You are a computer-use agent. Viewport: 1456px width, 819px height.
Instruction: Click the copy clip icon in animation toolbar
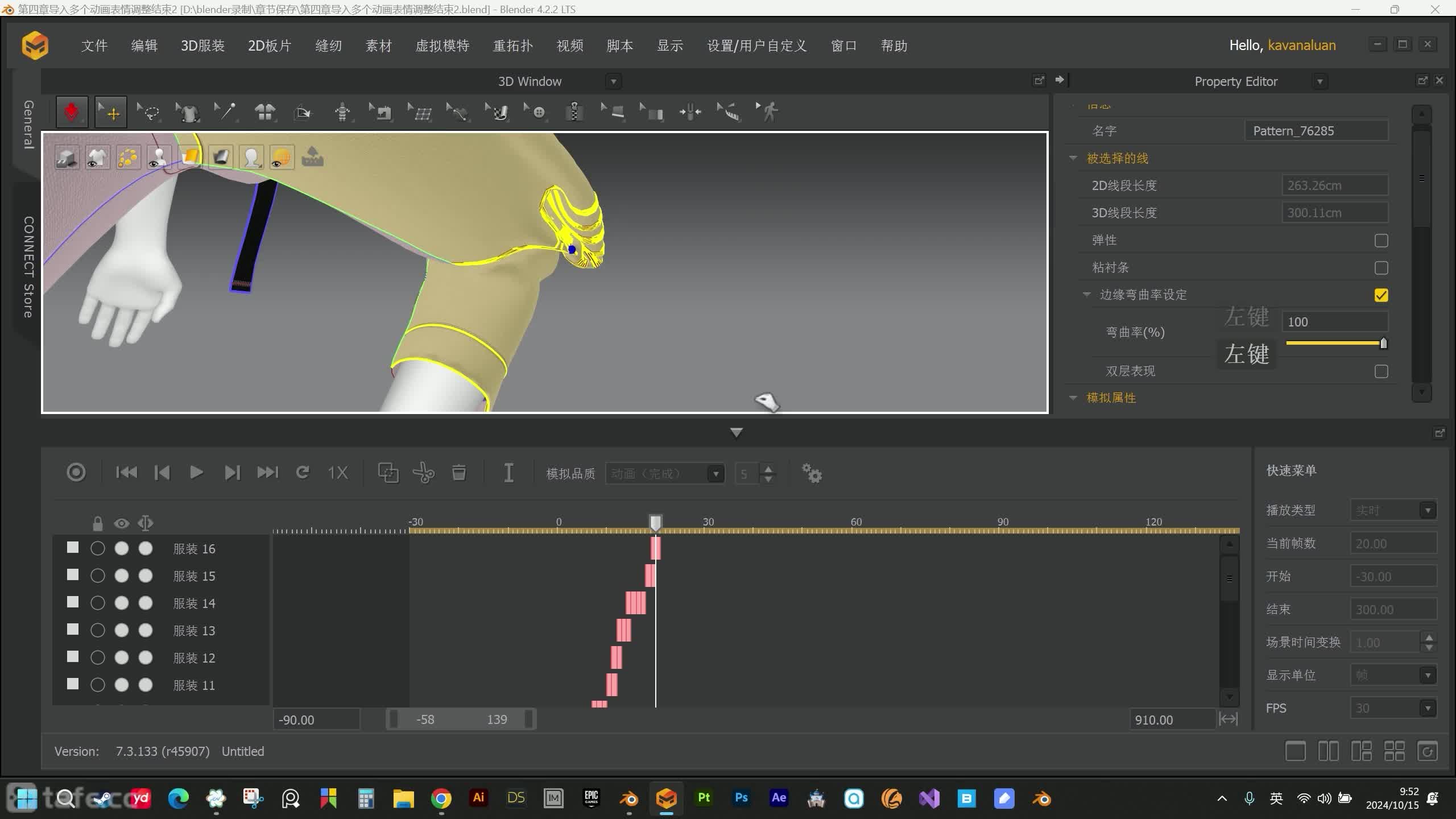(388, 473)
